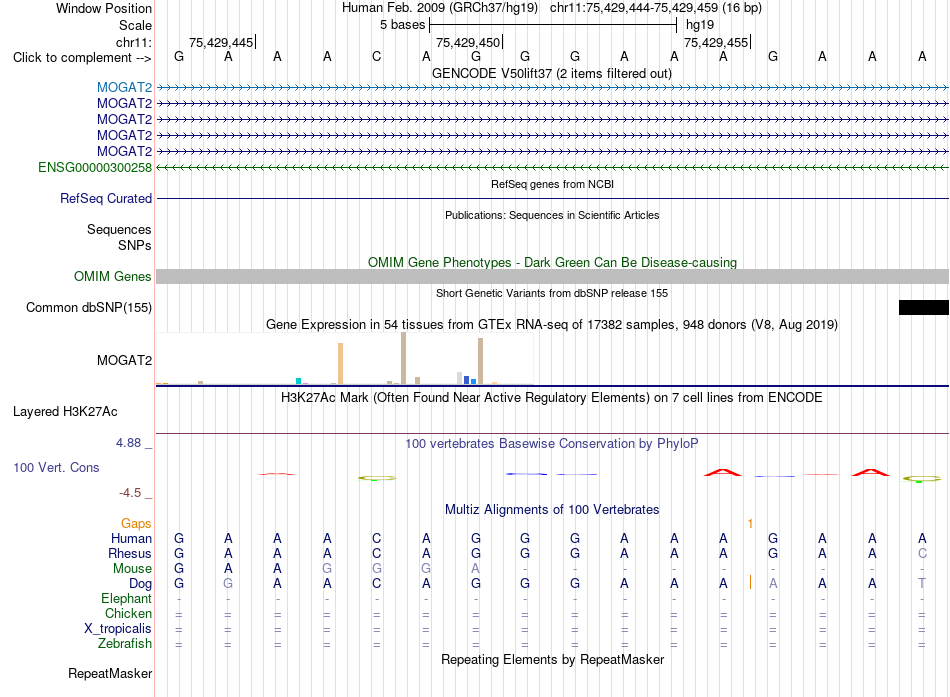
Task: Click the green ENSG00000300258 transcript arrow line
Action: (x=552, y=167)
